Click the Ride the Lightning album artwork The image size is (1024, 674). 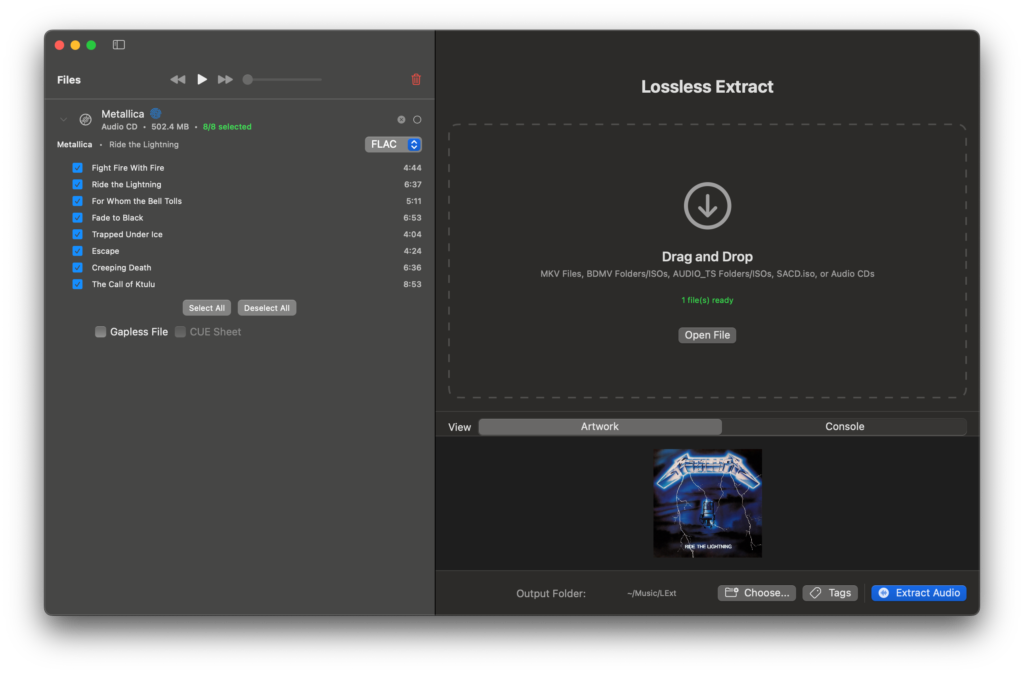(707, 503)
